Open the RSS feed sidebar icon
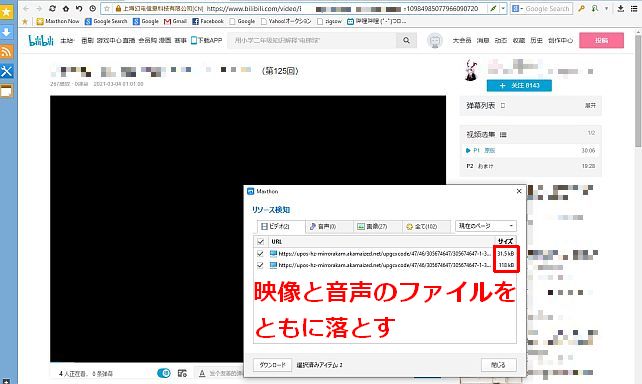This screenshot has height=384, width=642. 7,52
